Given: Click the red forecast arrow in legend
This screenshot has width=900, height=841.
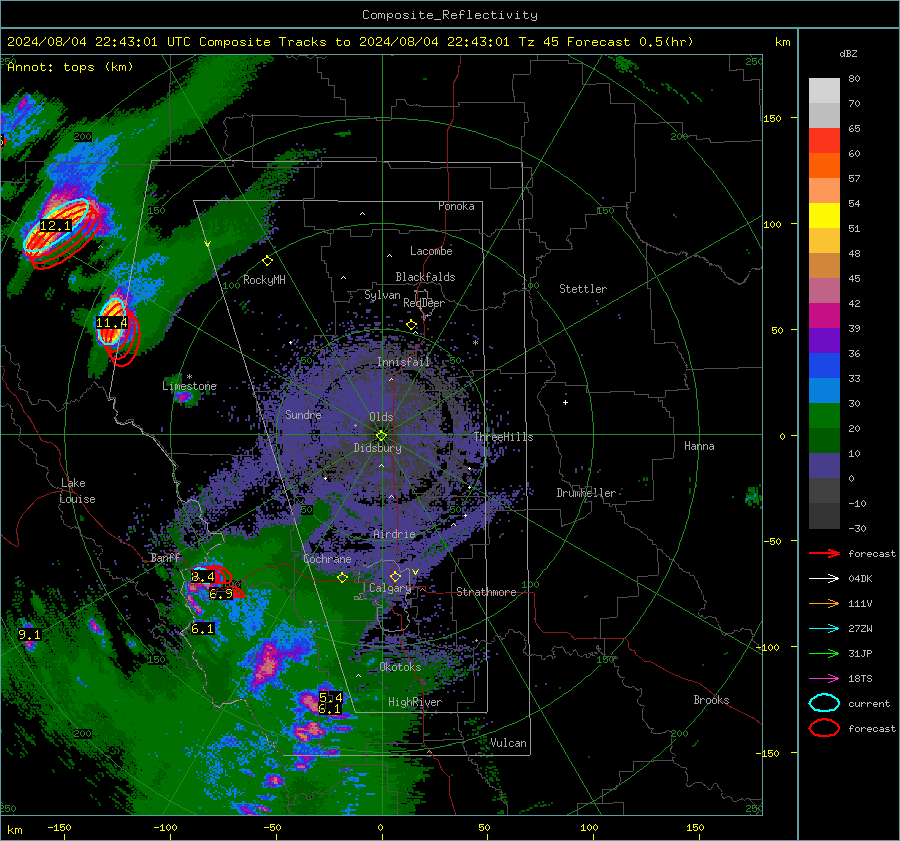Looking at the screenshot, I should click(824, 553).
